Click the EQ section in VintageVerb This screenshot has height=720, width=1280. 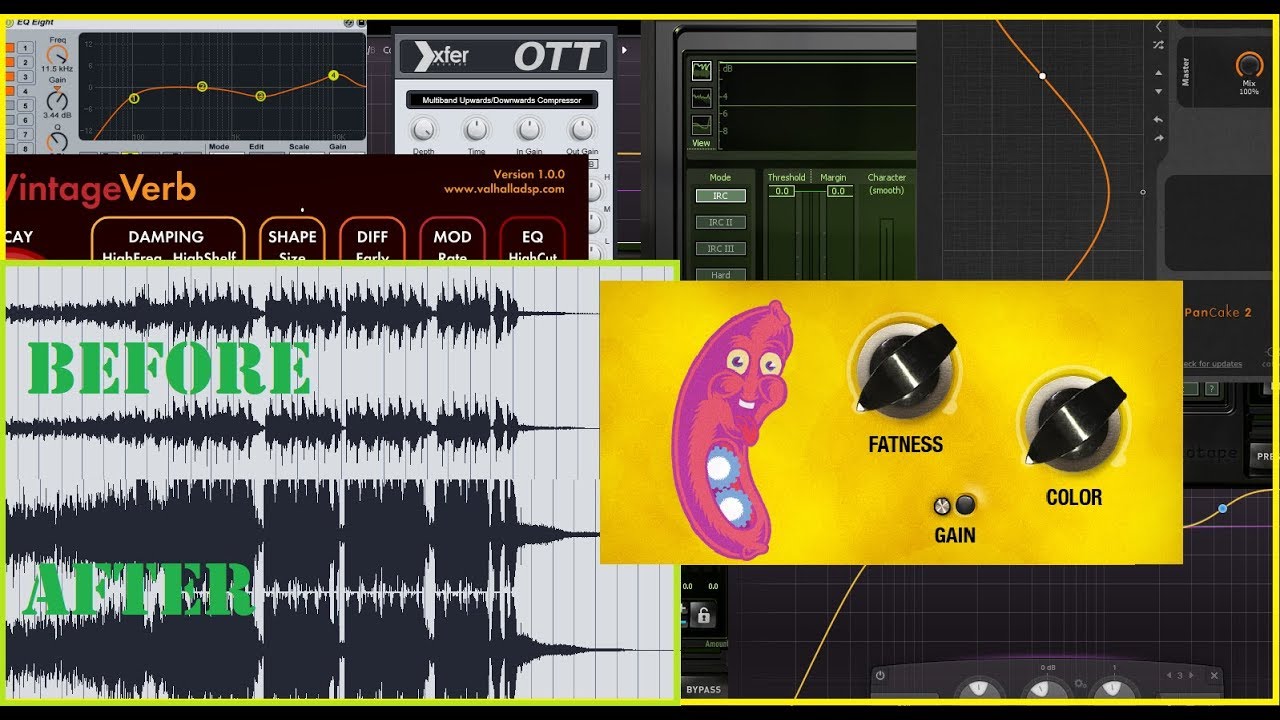[x=532, y=240]
